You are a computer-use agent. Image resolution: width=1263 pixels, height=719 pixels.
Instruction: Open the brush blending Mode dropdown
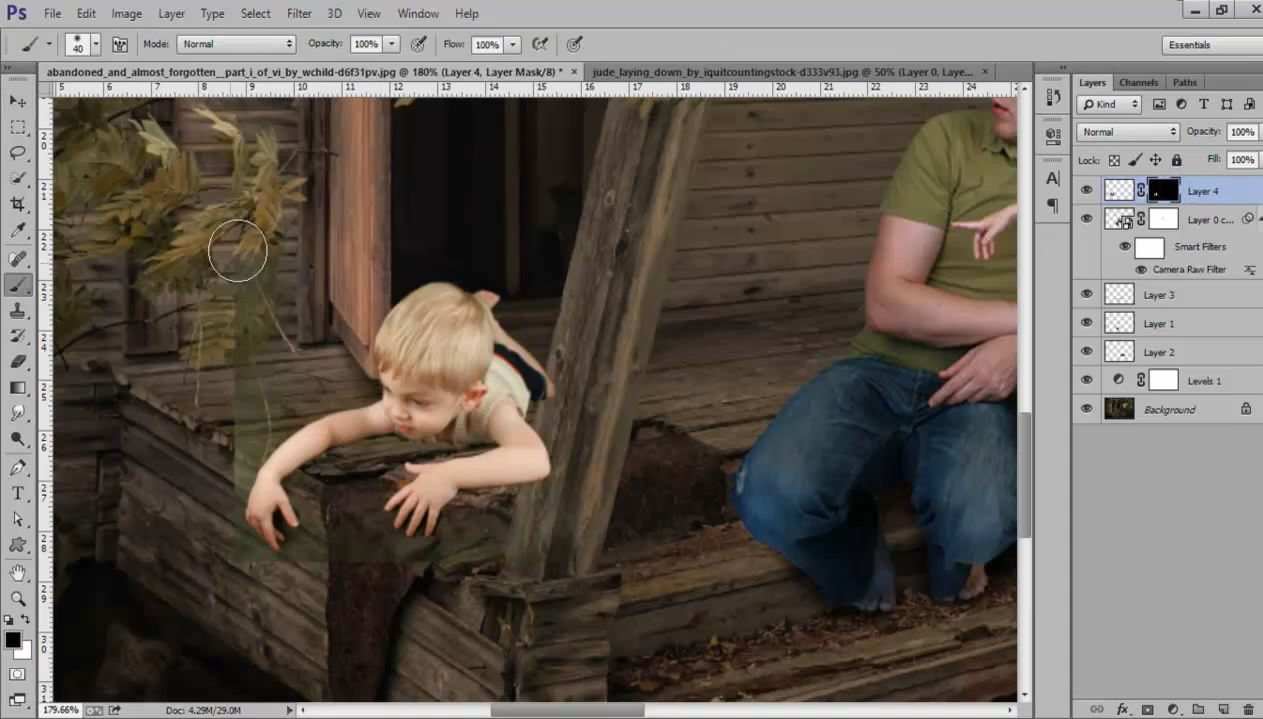[236, 44]
